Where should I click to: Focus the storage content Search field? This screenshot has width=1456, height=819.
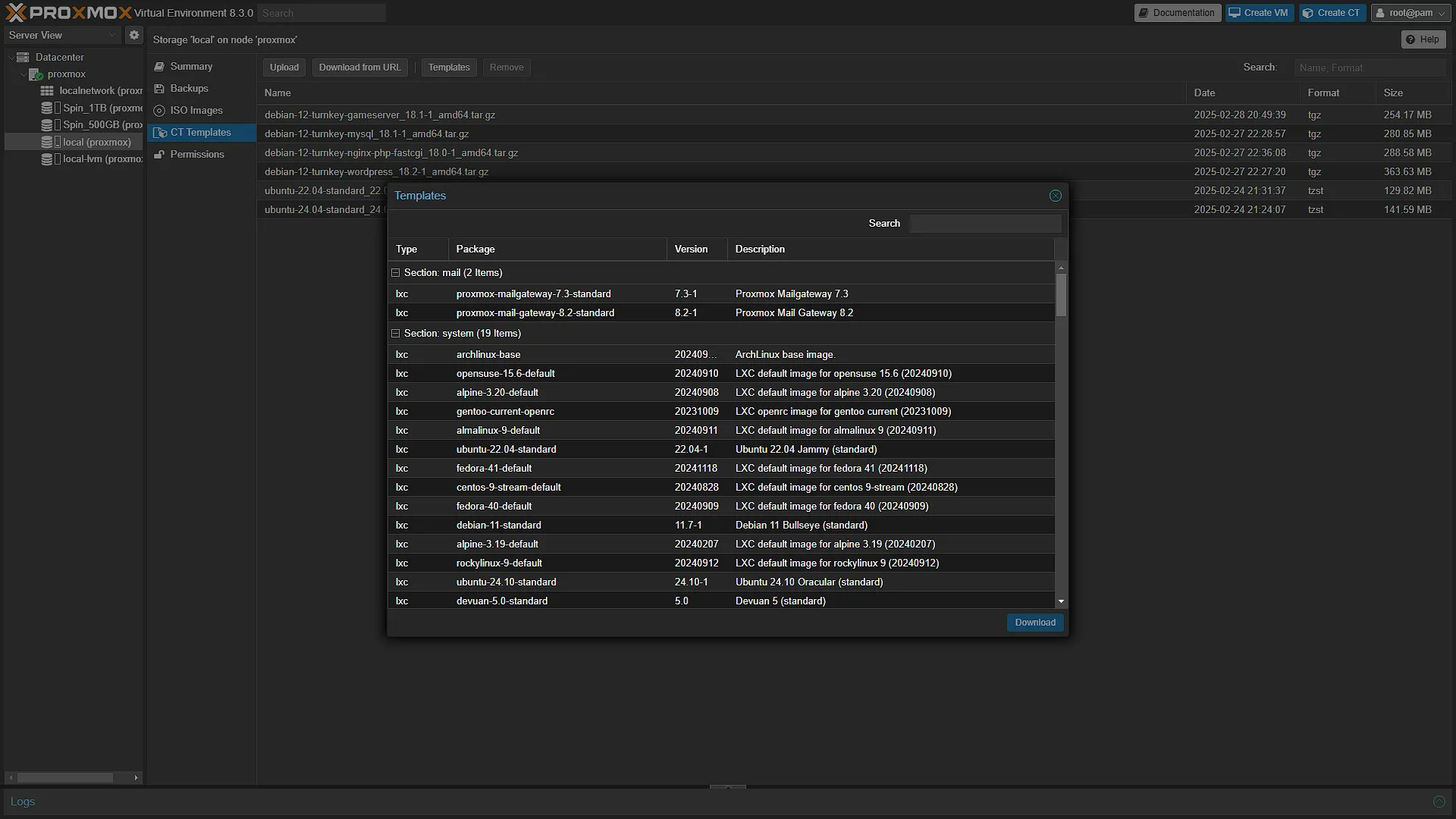1370,67
